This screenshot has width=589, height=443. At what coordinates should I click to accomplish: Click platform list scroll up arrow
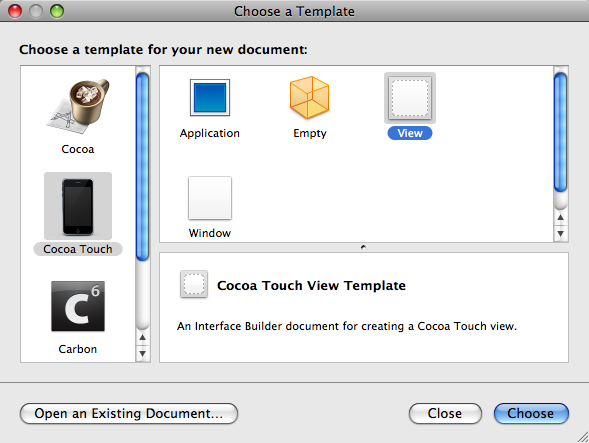pos(142,337)
